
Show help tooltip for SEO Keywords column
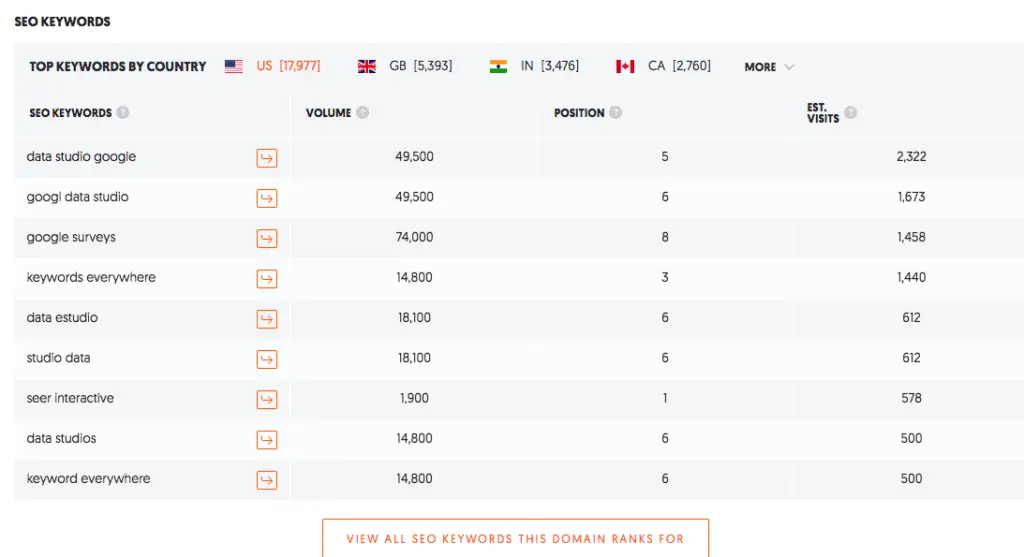[123, 112]
